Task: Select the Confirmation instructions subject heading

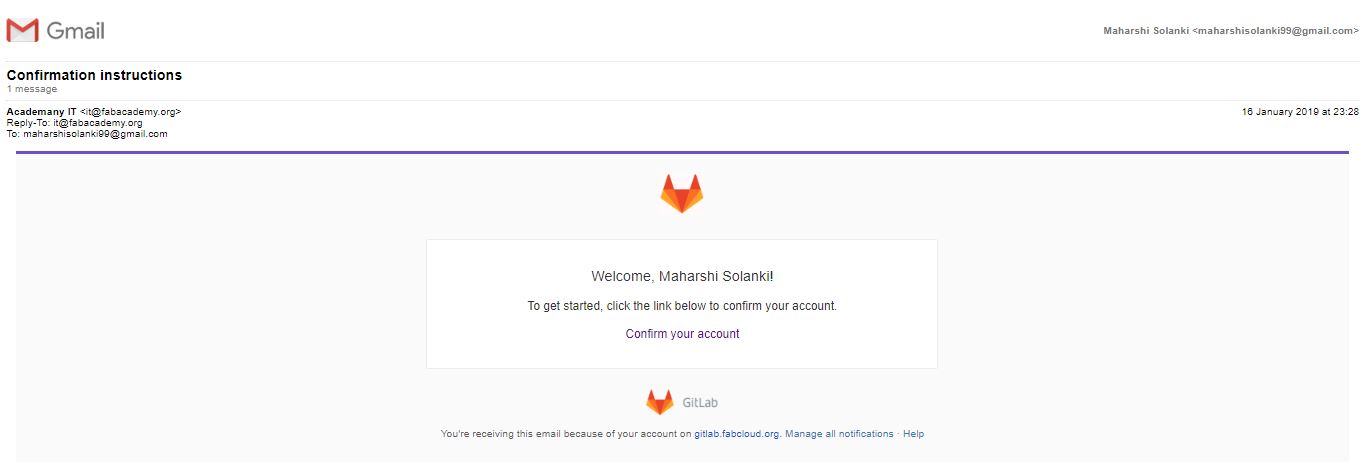Action: pyautogui.click(x=94, y=75)
